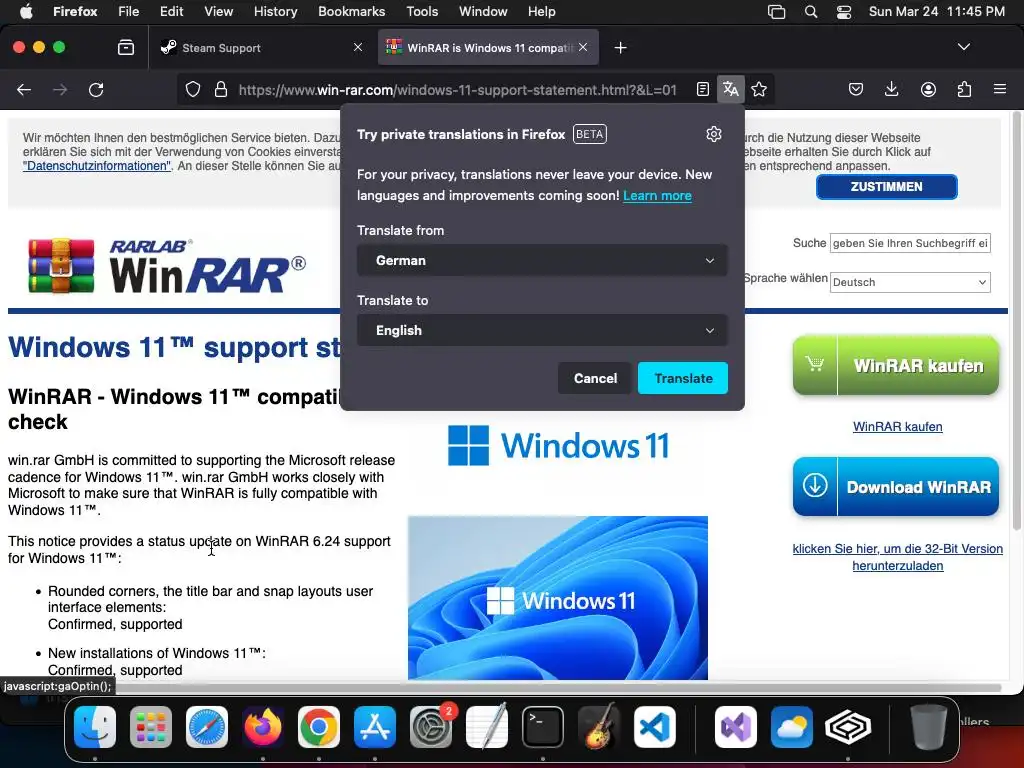
Task: Open Trash in the Dock
Action: pos(929,727)
